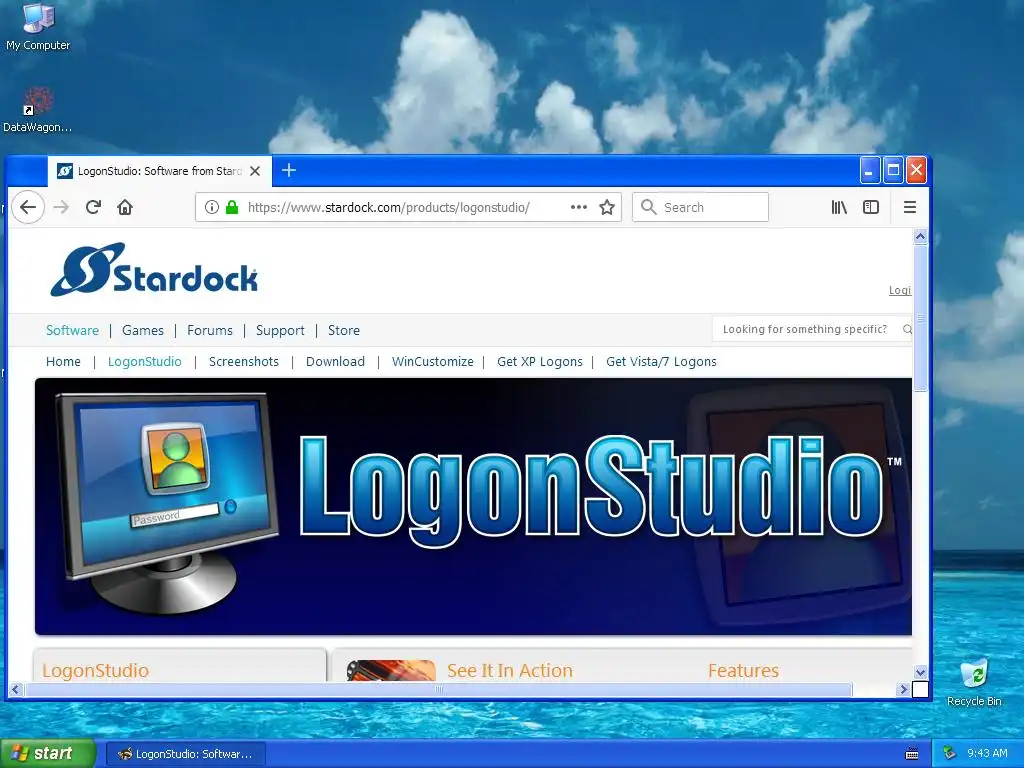Click the browser forward arrow

click(61, 208)
